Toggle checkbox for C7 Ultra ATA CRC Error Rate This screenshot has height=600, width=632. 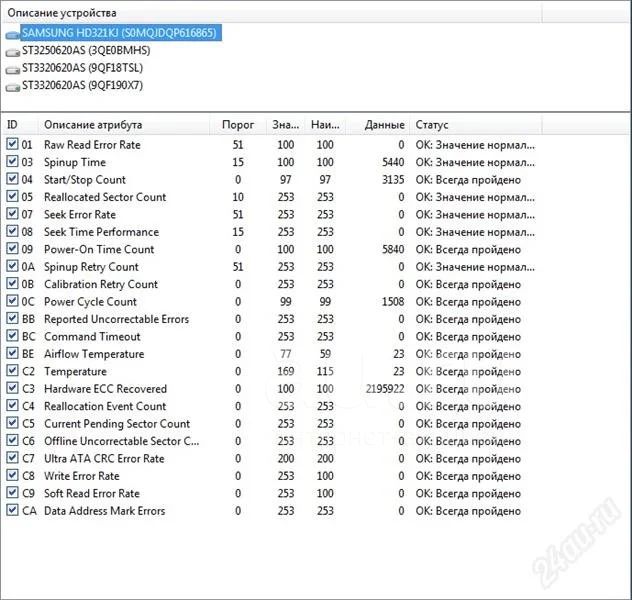12,457
